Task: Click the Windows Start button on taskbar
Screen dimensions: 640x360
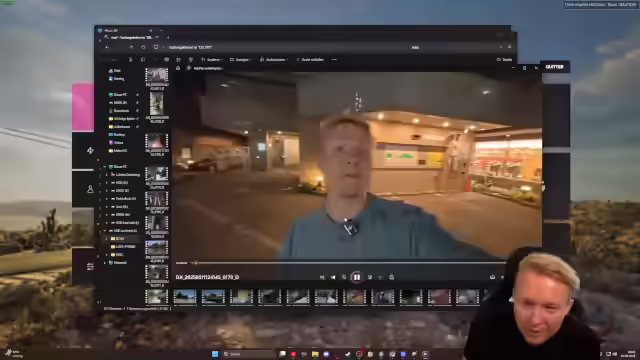Action: coord(215,354)
